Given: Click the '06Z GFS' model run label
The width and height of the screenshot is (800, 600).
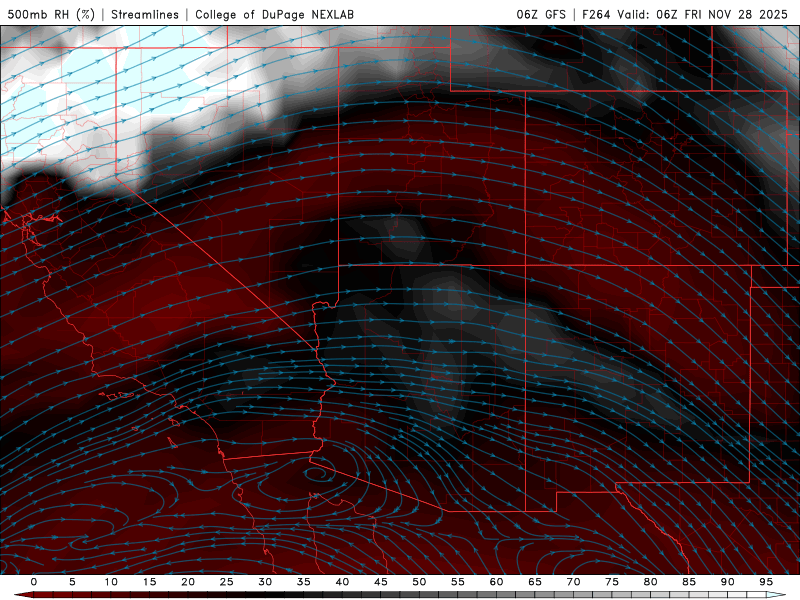Looking at the screenshot, I should (x=541, y=14).
